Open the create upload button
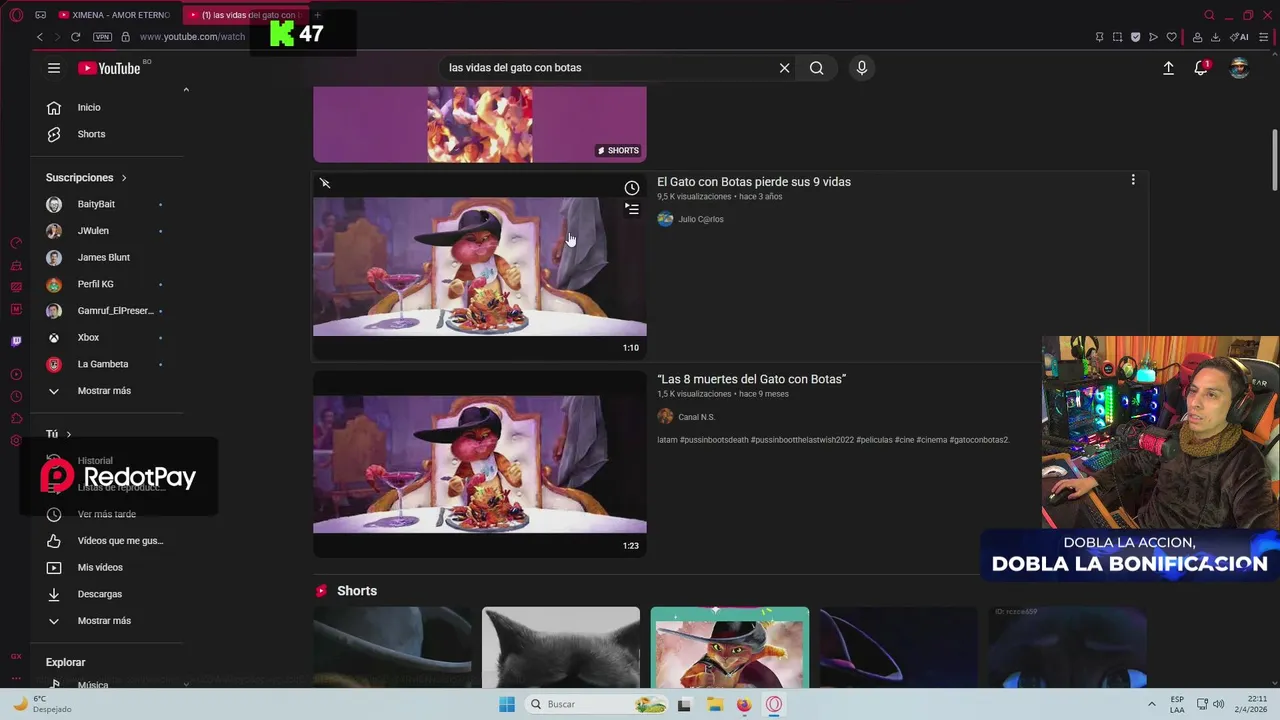Screen dimensions: 1280x720 point(1168,68)
